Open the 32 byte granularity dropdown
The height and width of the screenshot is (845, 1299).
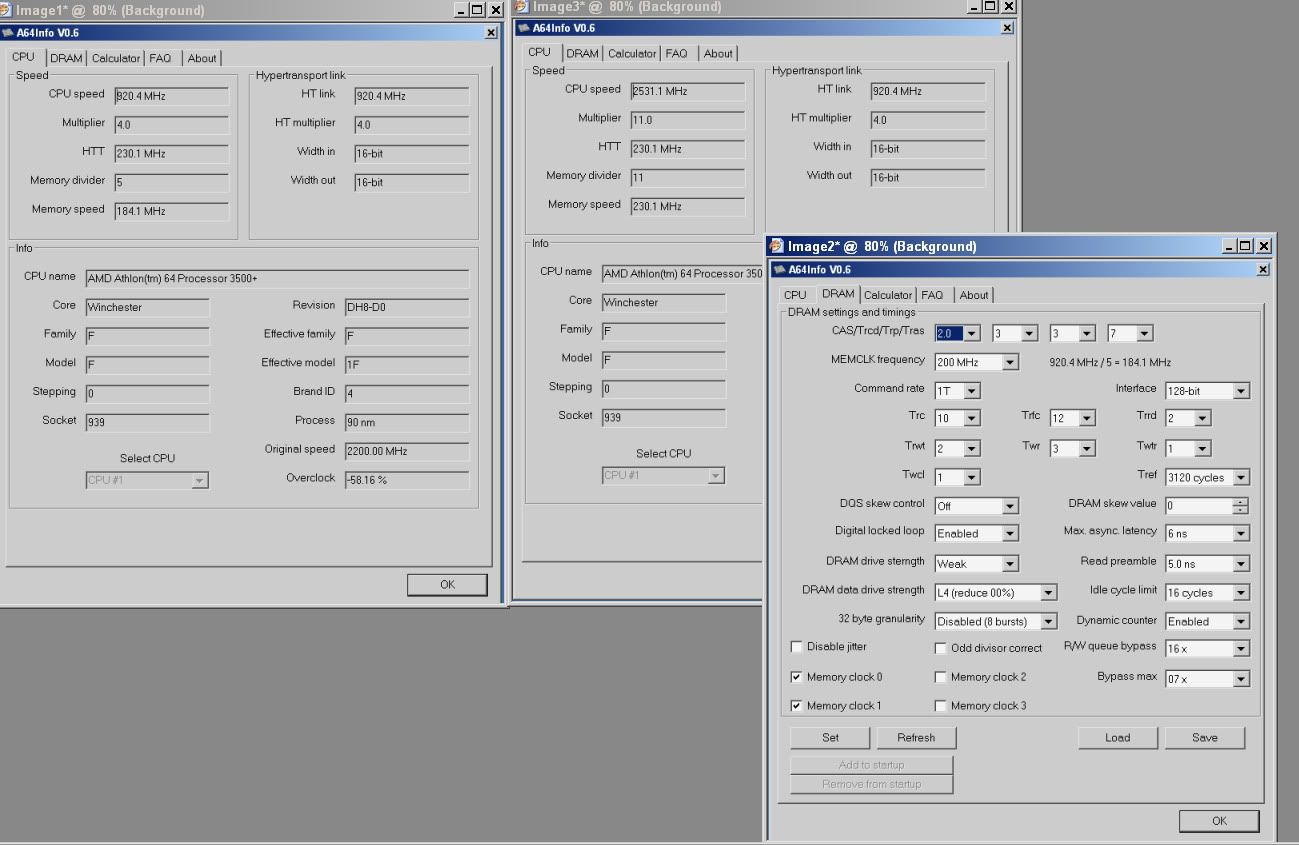coord(1048,622)
